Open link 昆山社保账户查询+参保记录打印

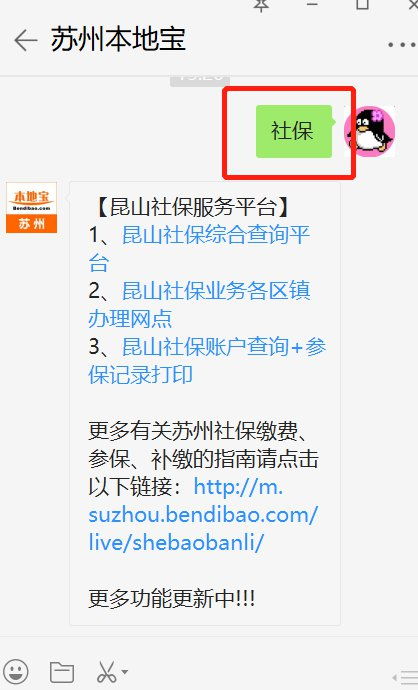207,360
